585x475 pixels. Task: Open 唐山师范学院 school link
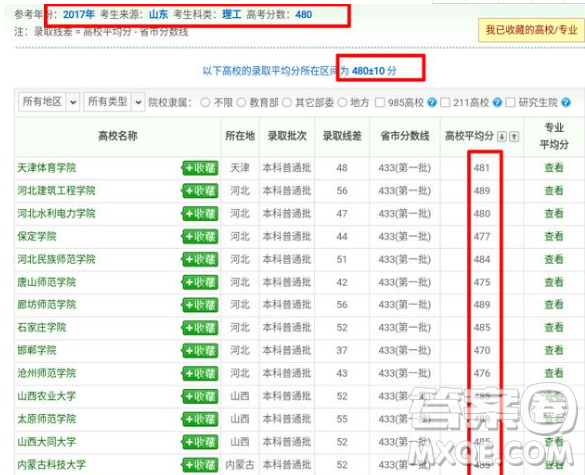47,282
